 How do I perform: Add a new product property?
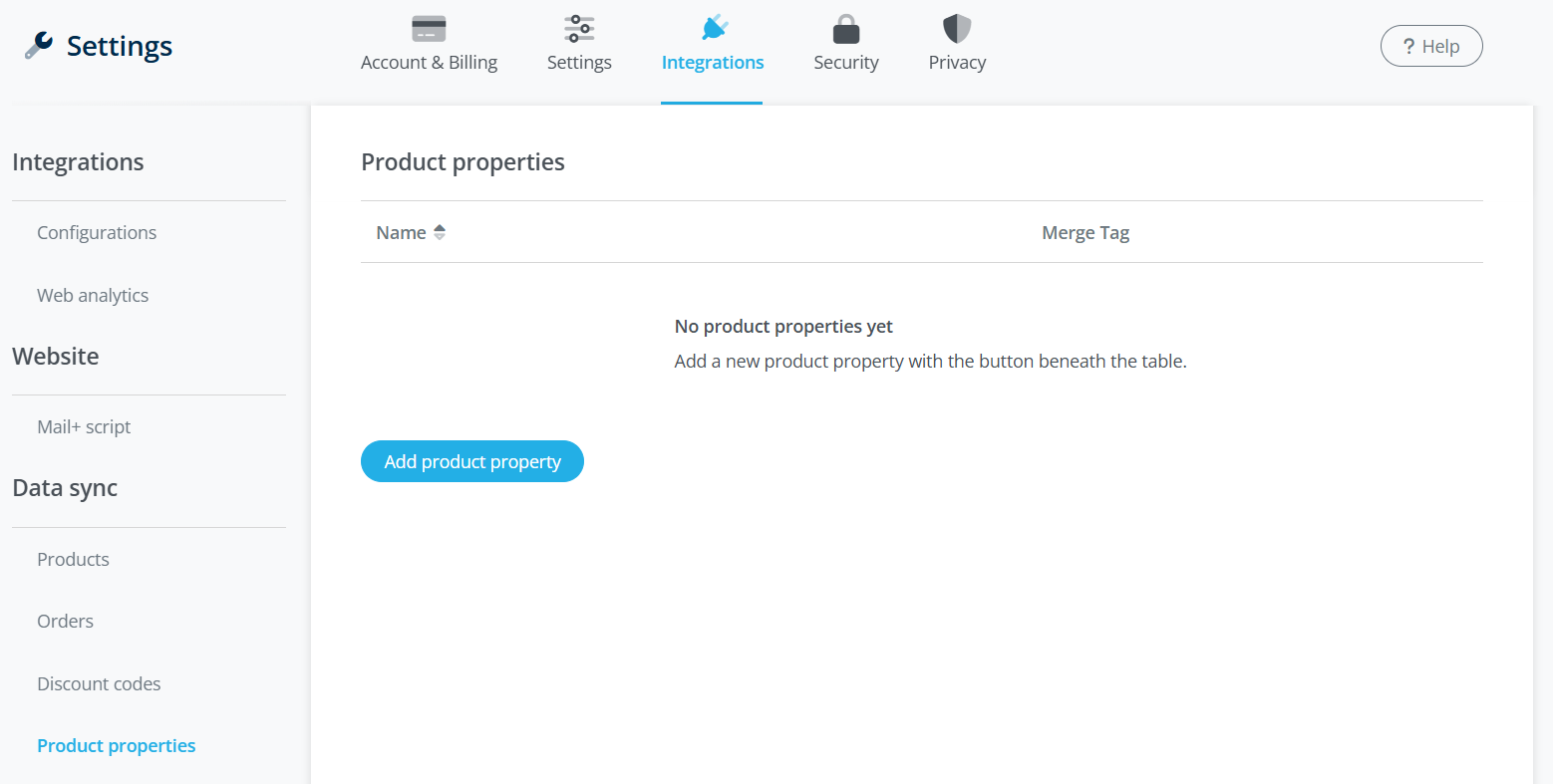click(x=472, y=461)
